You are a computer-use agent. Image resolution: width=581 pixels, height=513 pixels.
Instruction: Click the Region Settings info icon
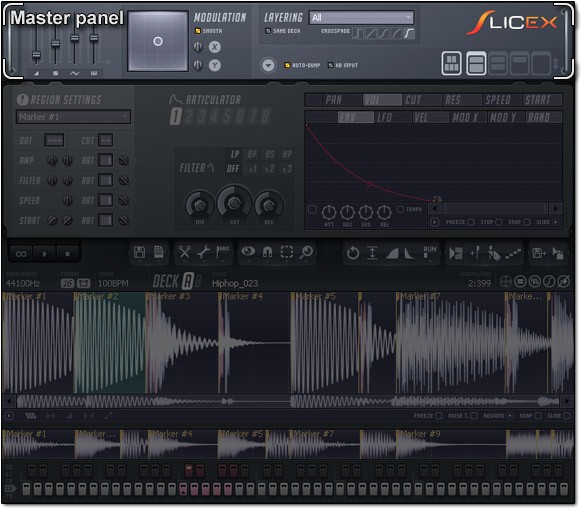click(22, 99)
